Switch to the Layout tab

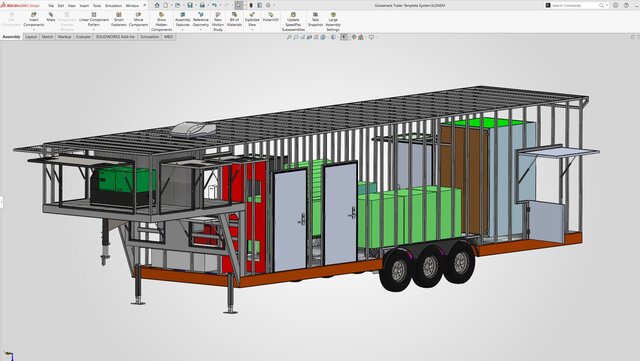pyautogui.click(x=31, y=37)
